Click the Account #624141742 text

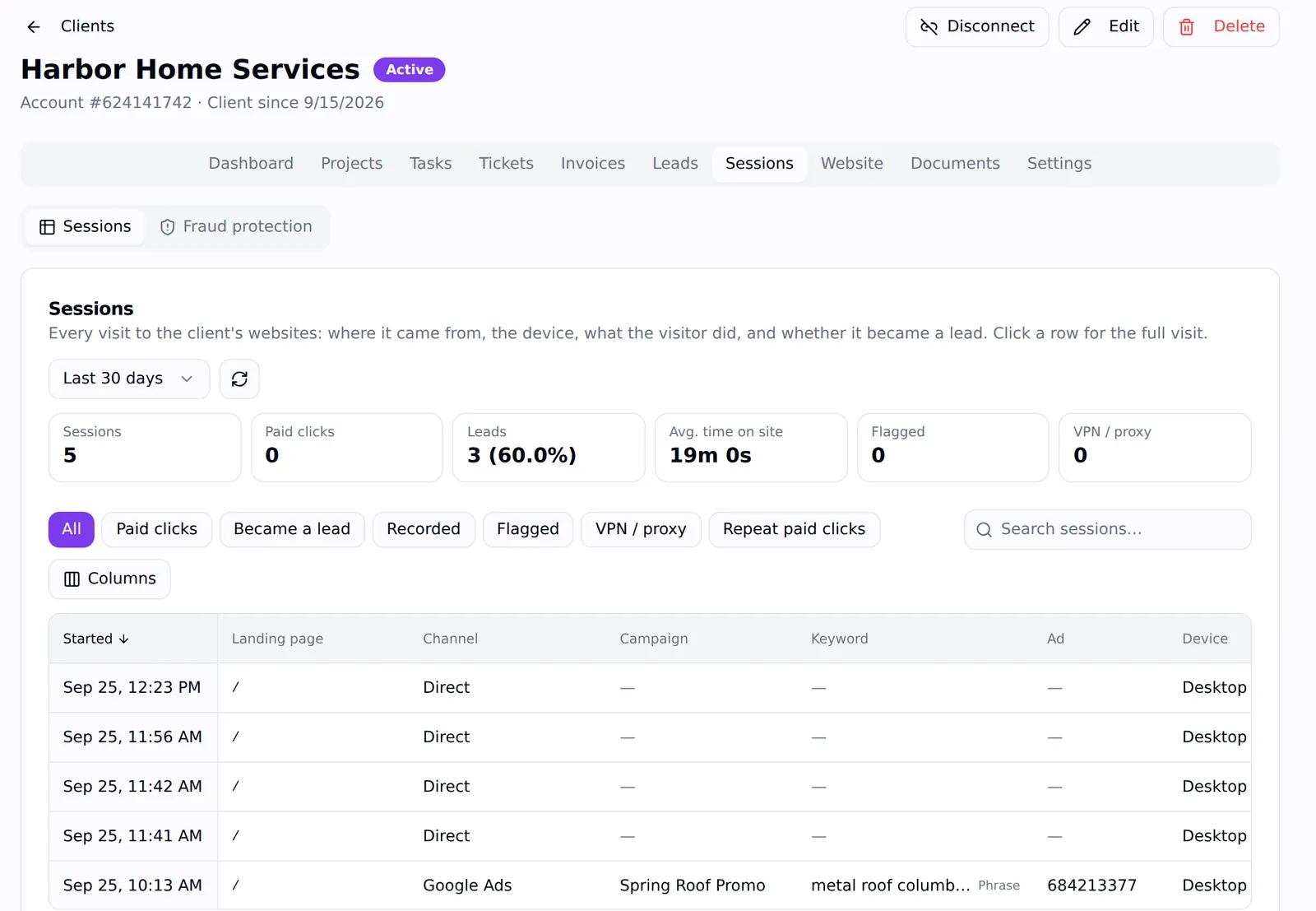pos(106,103)
